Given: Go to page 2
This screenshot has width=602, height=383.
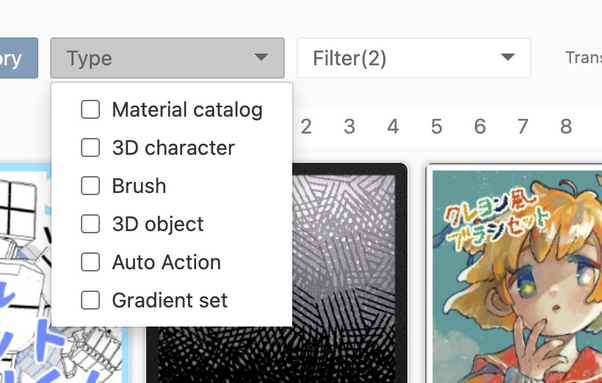Looking at the screenshot, I should tap(306, 127).
